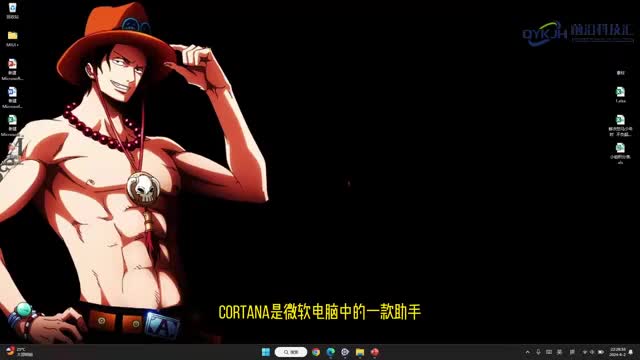Image resolution: width=640 pixels, height=360 pixels.
Task: Click the taskbar search box
Action: [291, 352]
